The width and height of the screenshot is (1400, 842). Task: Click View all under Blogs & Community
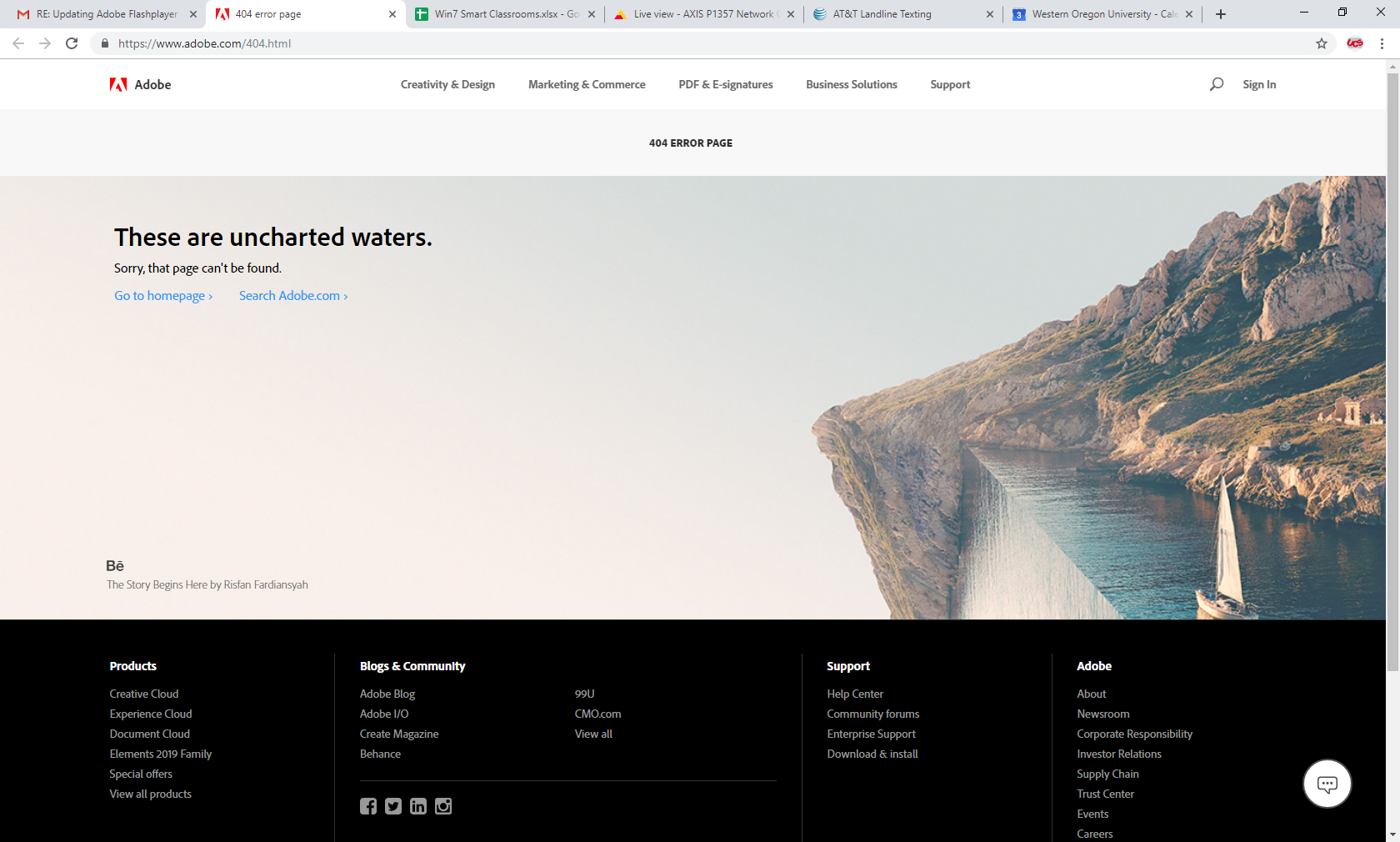click(x=593, y=734)
